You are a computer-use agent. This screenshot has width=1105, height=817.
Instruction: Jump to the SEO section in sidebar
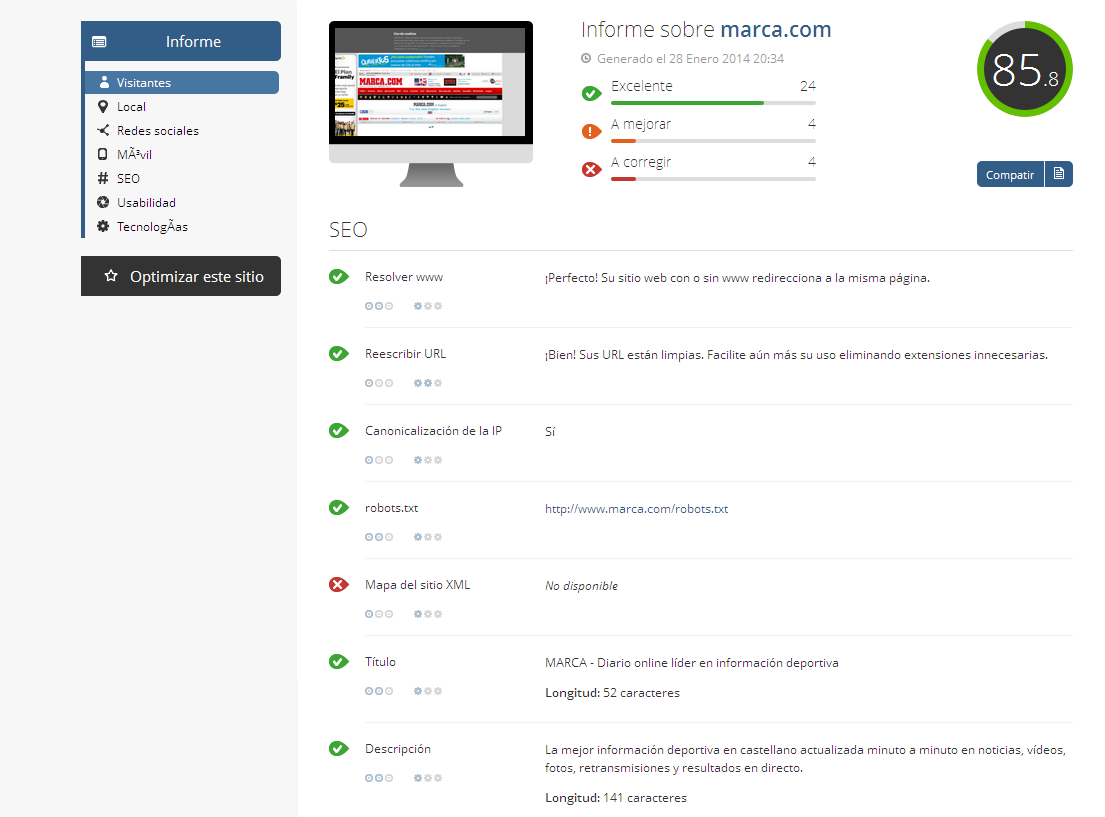128,179
